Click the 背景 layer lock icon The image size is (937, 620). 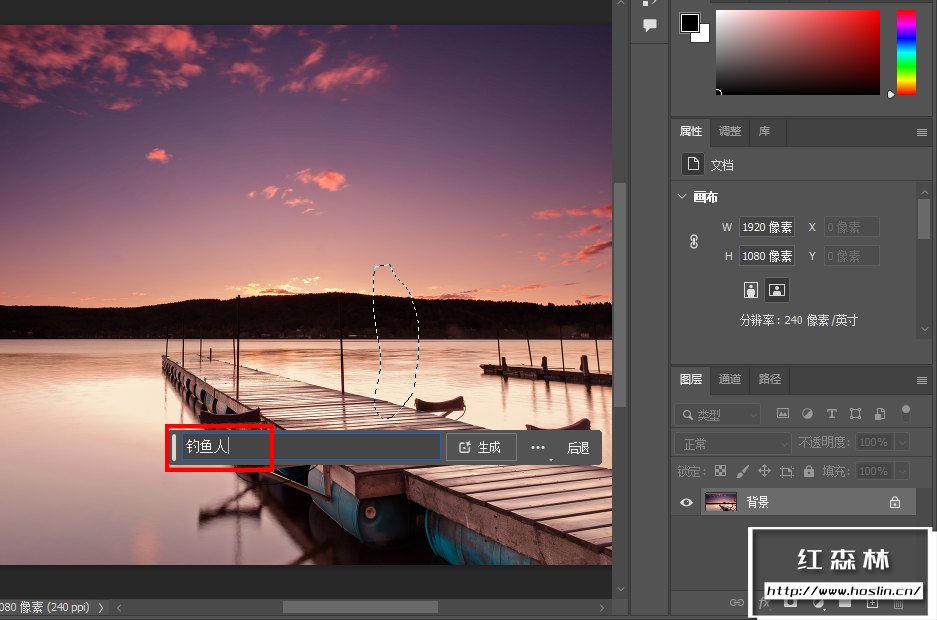(895, 502)
